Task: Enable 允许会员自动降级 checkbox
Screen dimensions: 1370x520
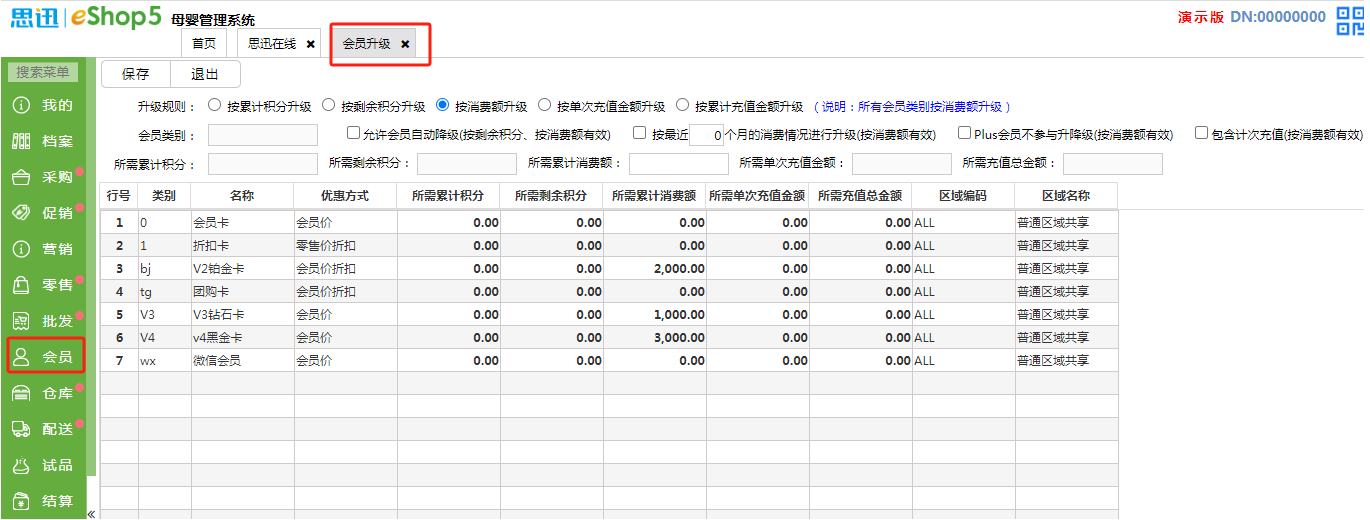Action: (x=353, y=133)
